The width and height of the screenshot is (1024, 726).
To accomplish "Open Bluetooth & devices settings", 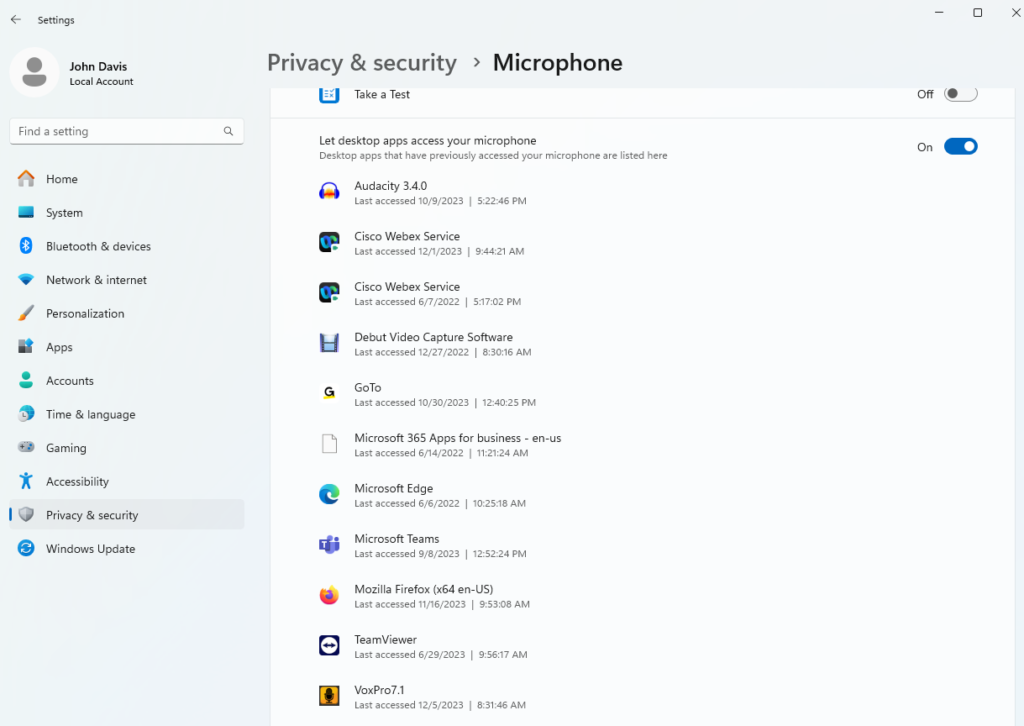I will point(98,246).
